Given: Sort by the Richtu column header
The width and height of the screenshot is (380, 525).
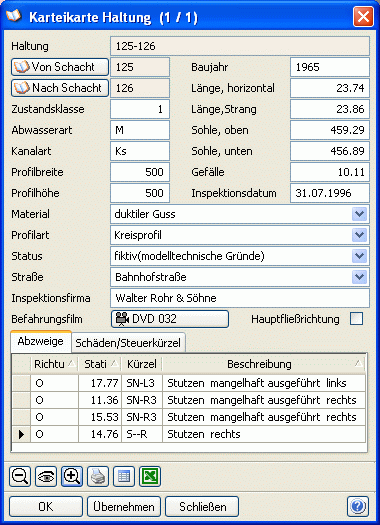Looking at the screenshot, I should (x=54, y=364).
